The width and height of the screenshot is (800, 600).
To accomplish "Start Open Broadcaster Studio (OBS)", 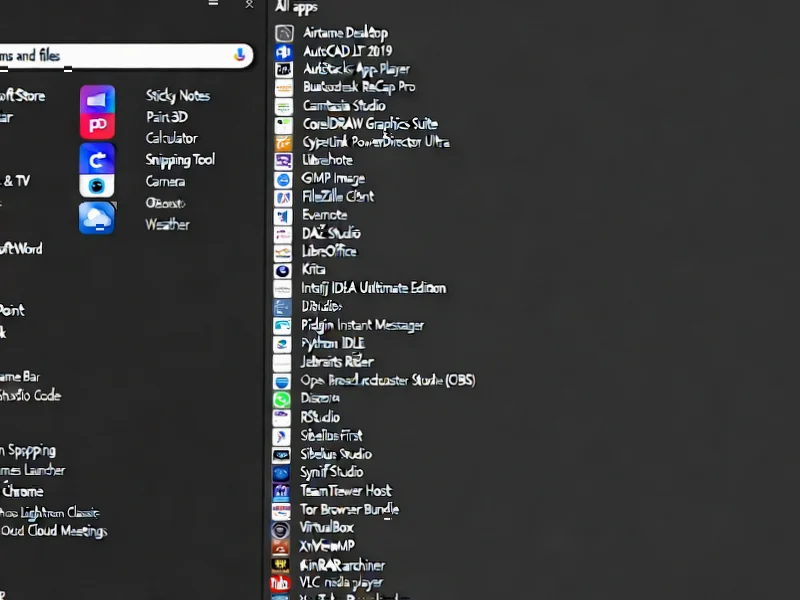I will click(388, 380).
